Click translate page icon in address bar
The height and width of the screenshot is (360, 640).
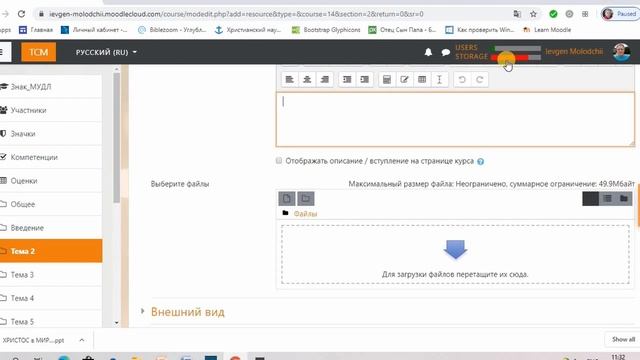517,14
